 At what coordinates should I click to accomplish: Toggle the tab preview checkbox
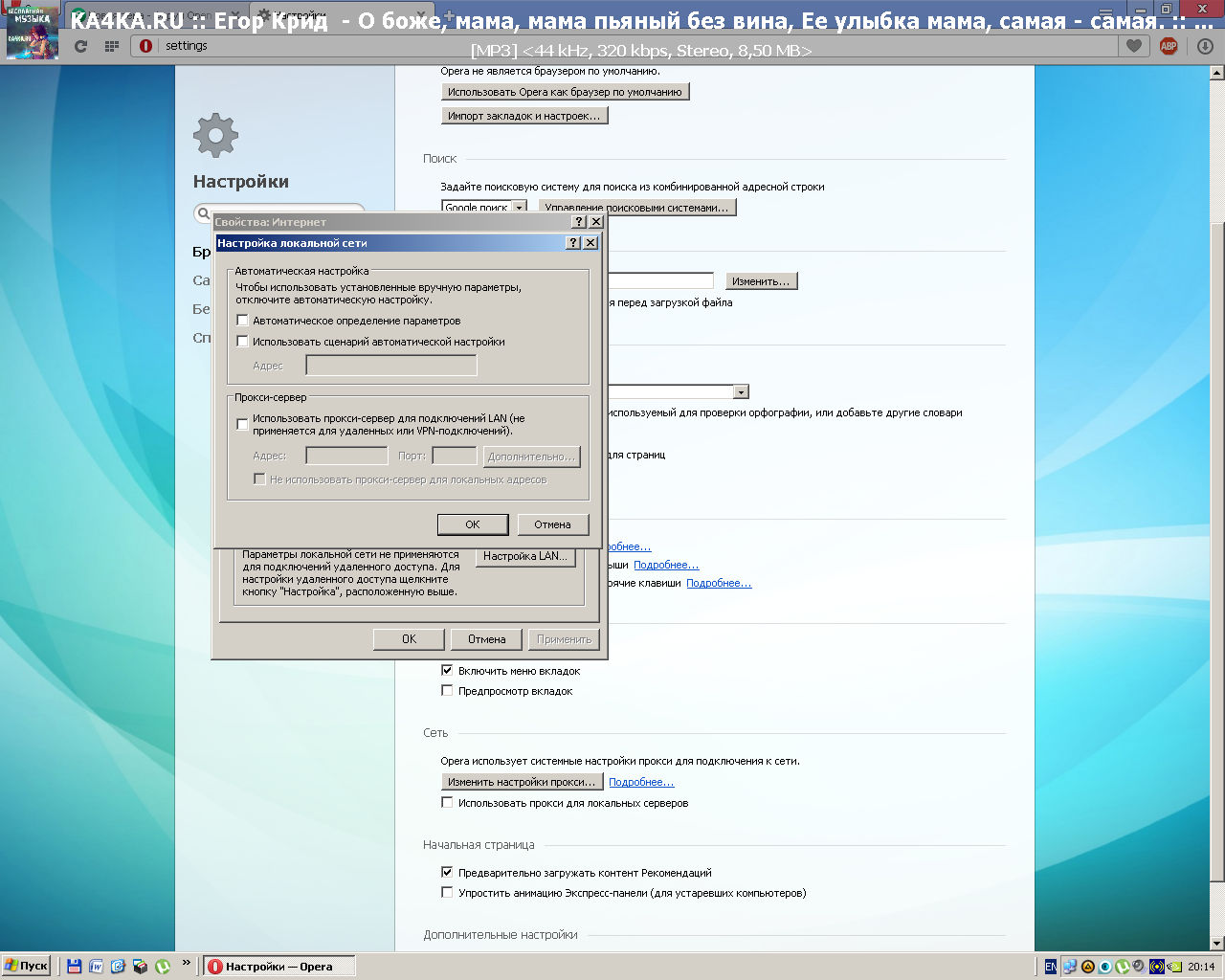point(447,691)
